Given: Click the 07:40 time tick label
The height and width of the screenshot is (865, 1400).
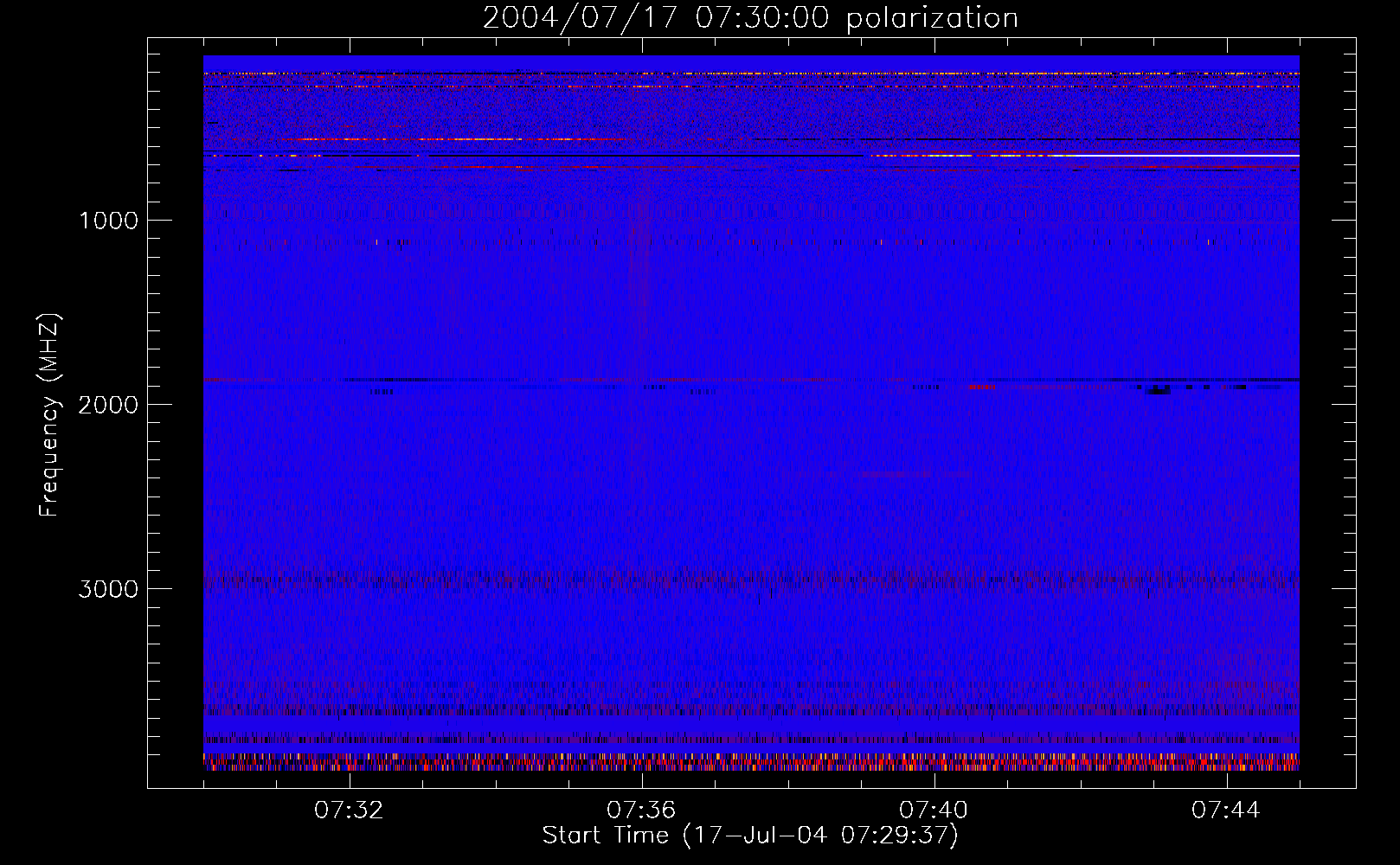Looking at the screenshot, I should pos(934,811).
